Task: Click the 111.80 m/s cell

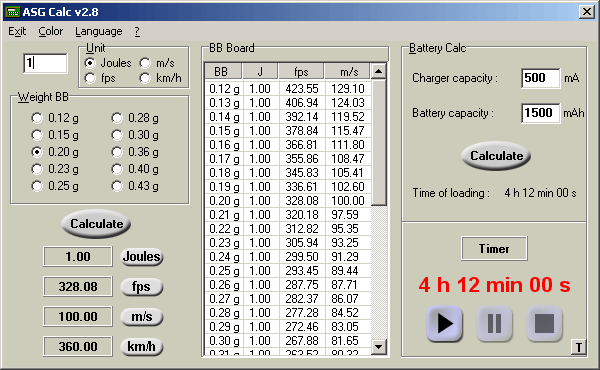Action: (348, 145)
